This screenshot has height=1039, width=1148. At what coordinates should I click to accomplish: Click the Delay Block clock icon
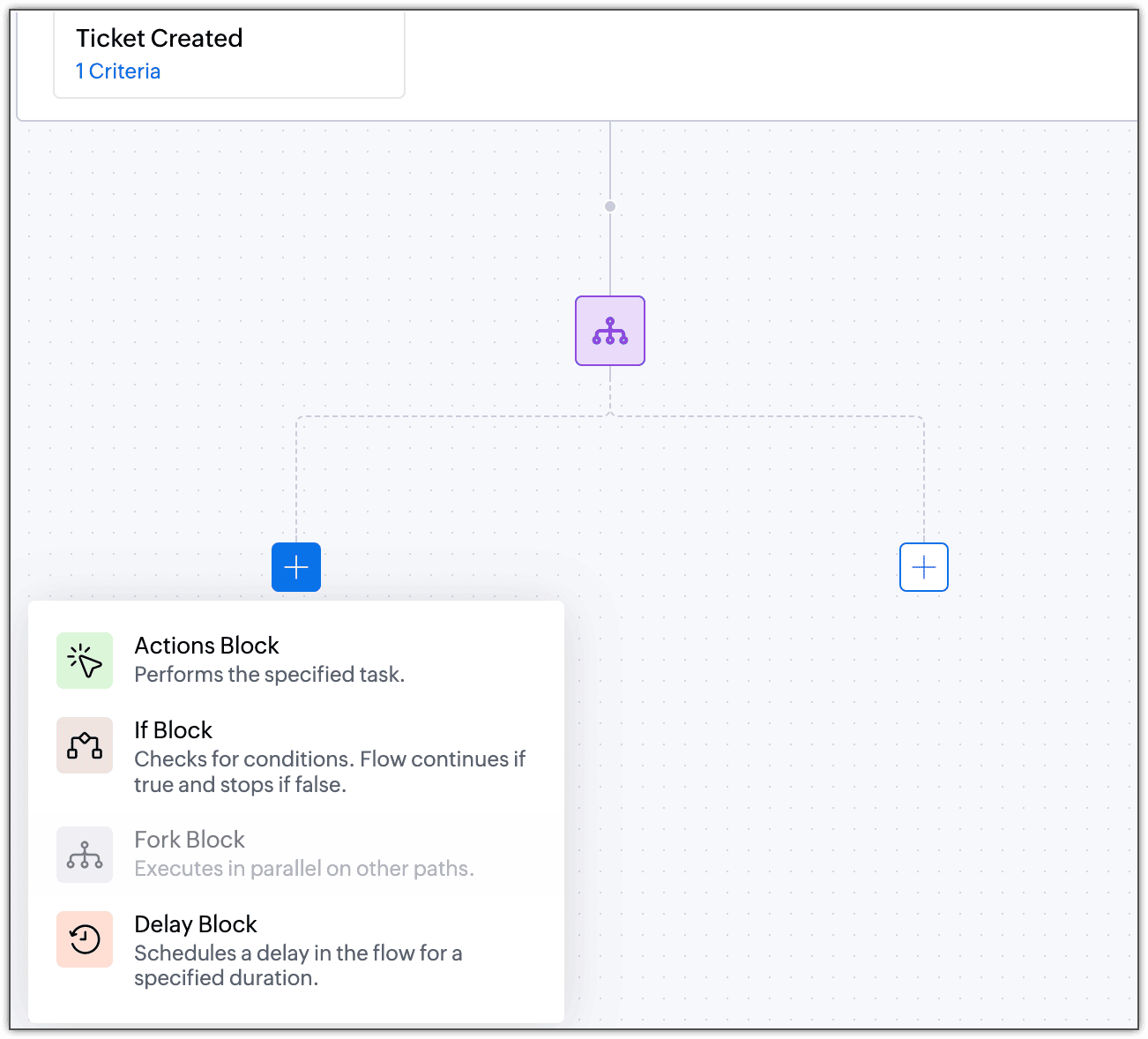(85, 939)
